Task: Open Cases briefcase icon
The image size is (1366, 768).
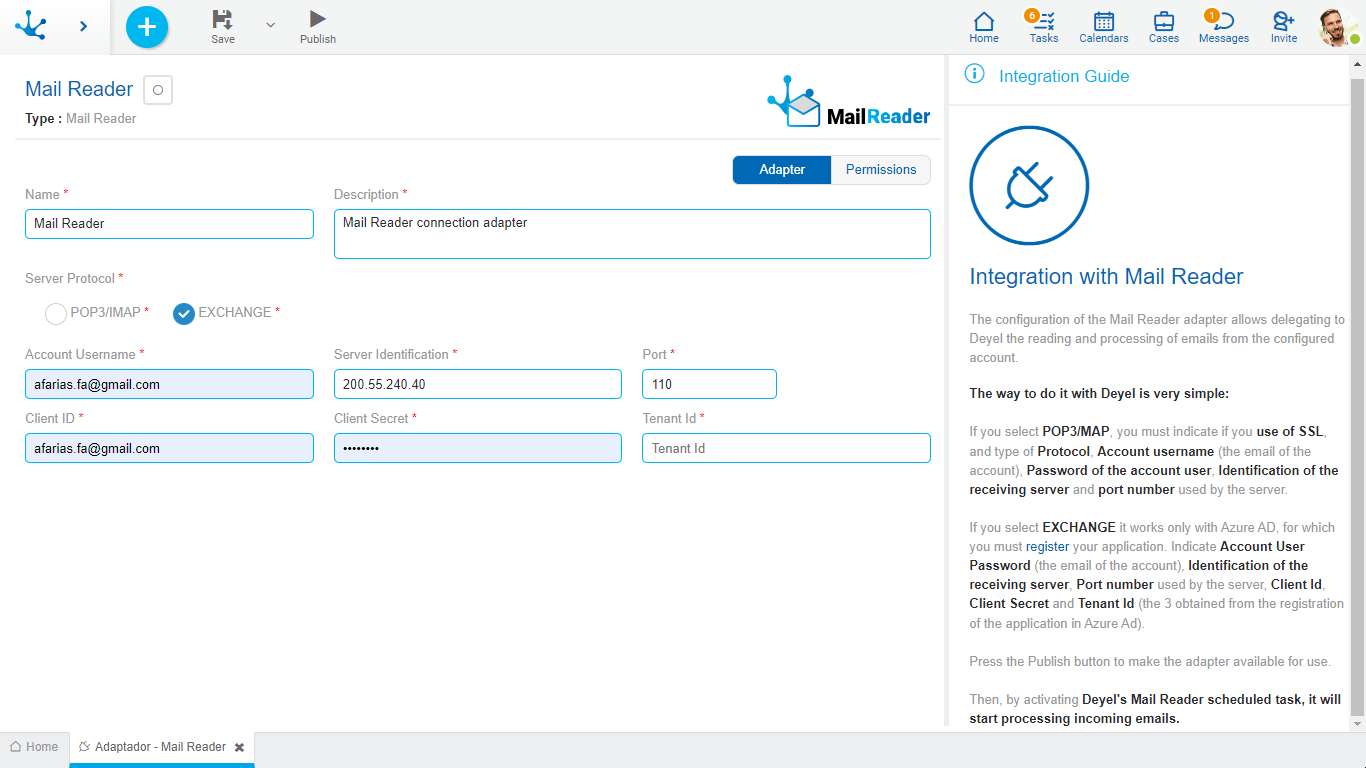Action: pyautogui.click(x=1163, y=21)
